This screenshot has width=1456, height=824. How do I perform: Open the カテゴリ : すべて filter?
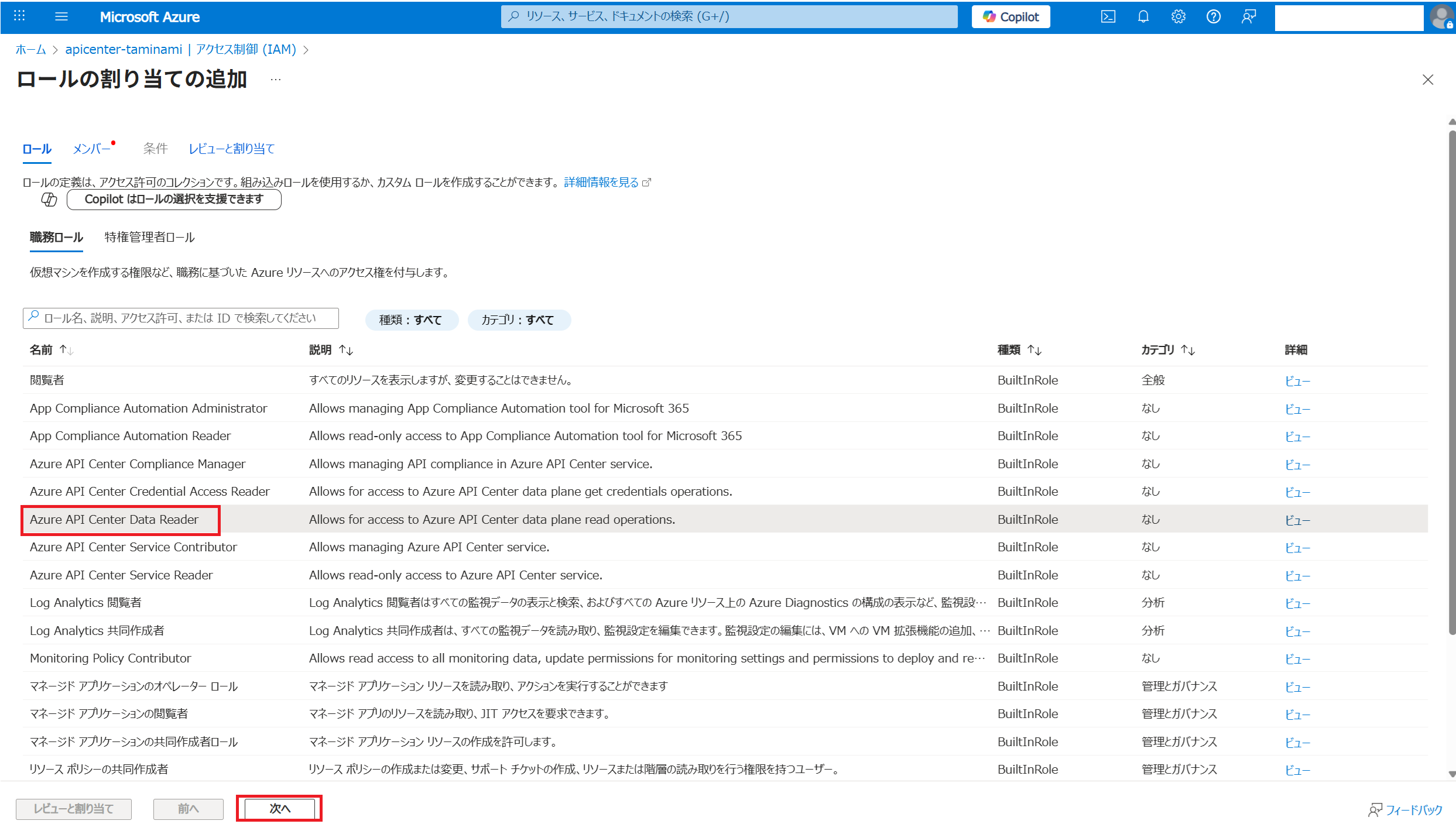[x=519, y=320]
